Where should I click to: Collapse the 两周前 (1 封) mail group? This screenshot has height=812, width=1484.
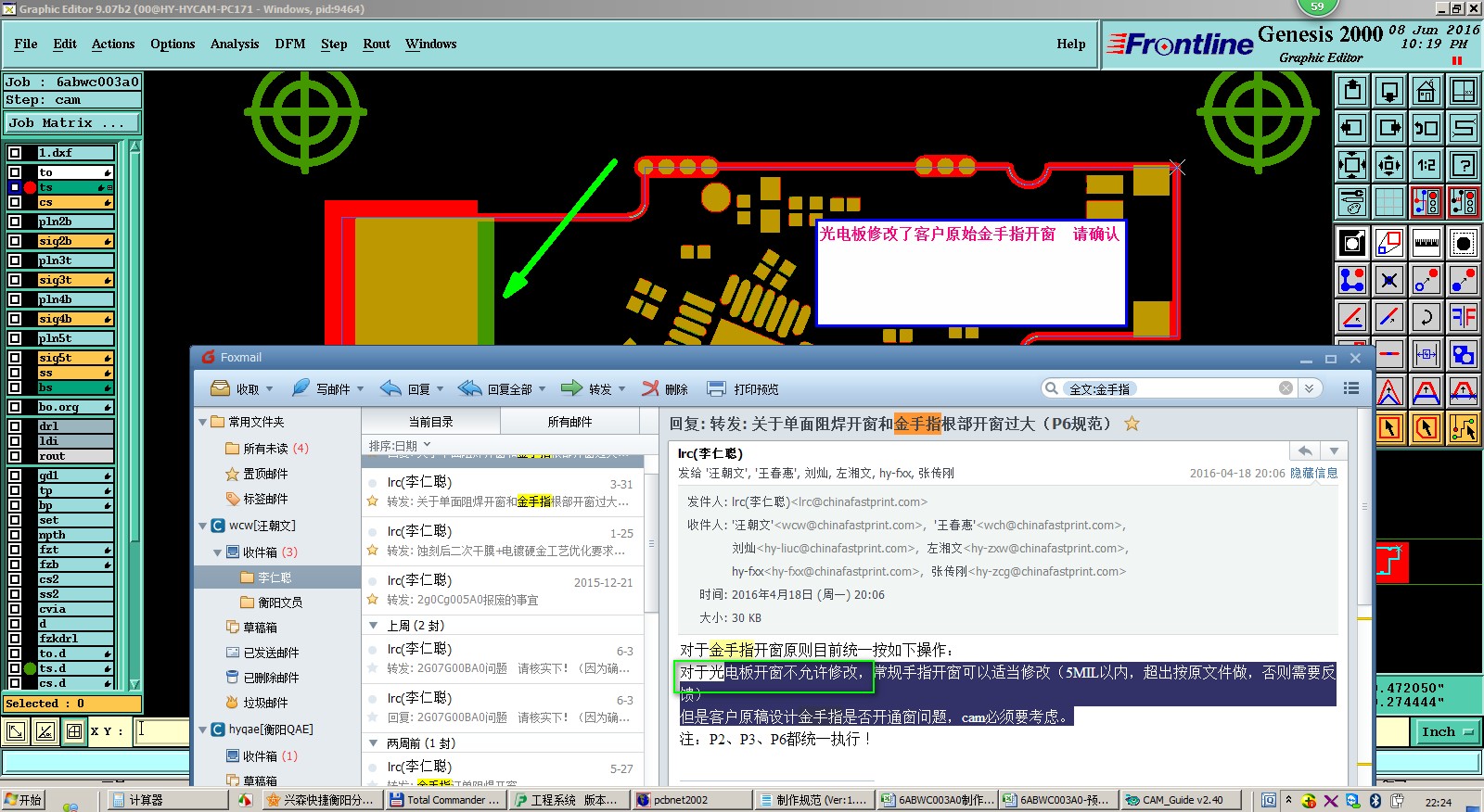(x=373, y=743)
